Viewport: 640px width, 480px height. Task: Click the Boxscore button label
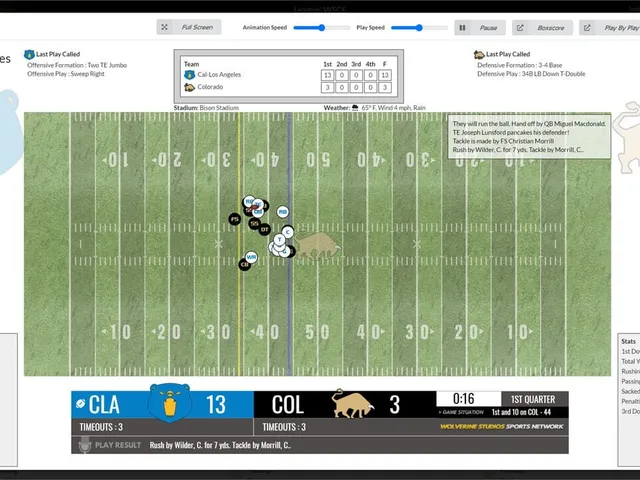click(x=551, y=28)
